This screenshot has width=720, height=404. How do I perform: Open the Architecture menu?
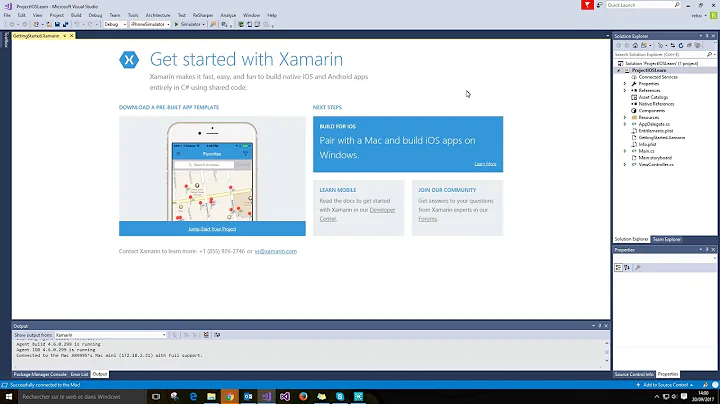pyautogui.click(x=158, y=15)
